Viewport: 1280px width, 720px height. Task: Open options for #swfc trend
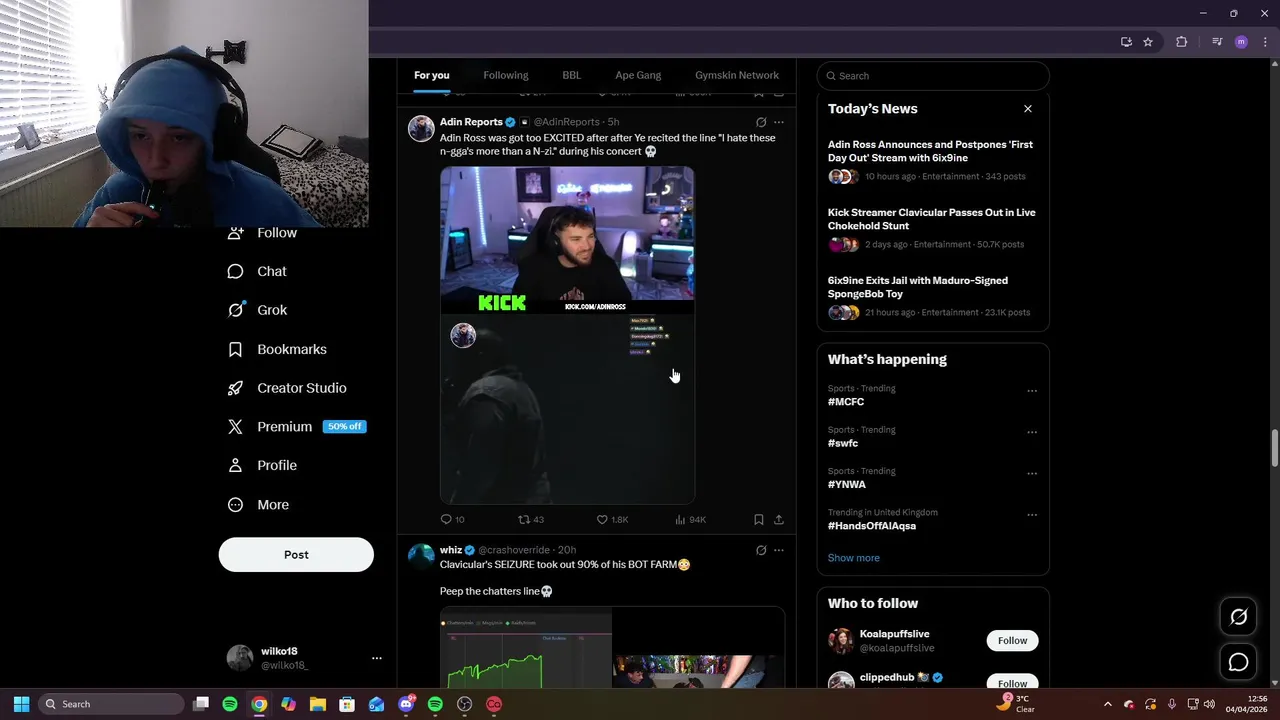[x=1032, y=432]
